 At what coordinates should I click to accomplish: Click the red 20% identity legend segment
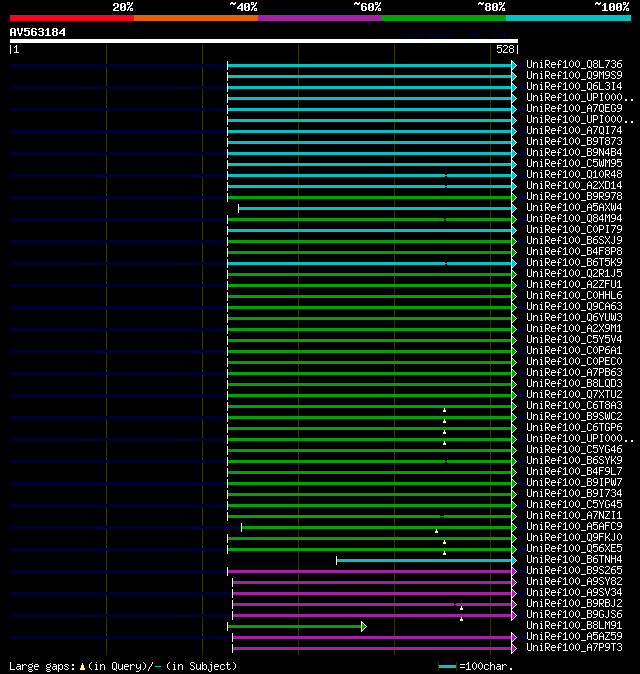(x=72, y=18)
